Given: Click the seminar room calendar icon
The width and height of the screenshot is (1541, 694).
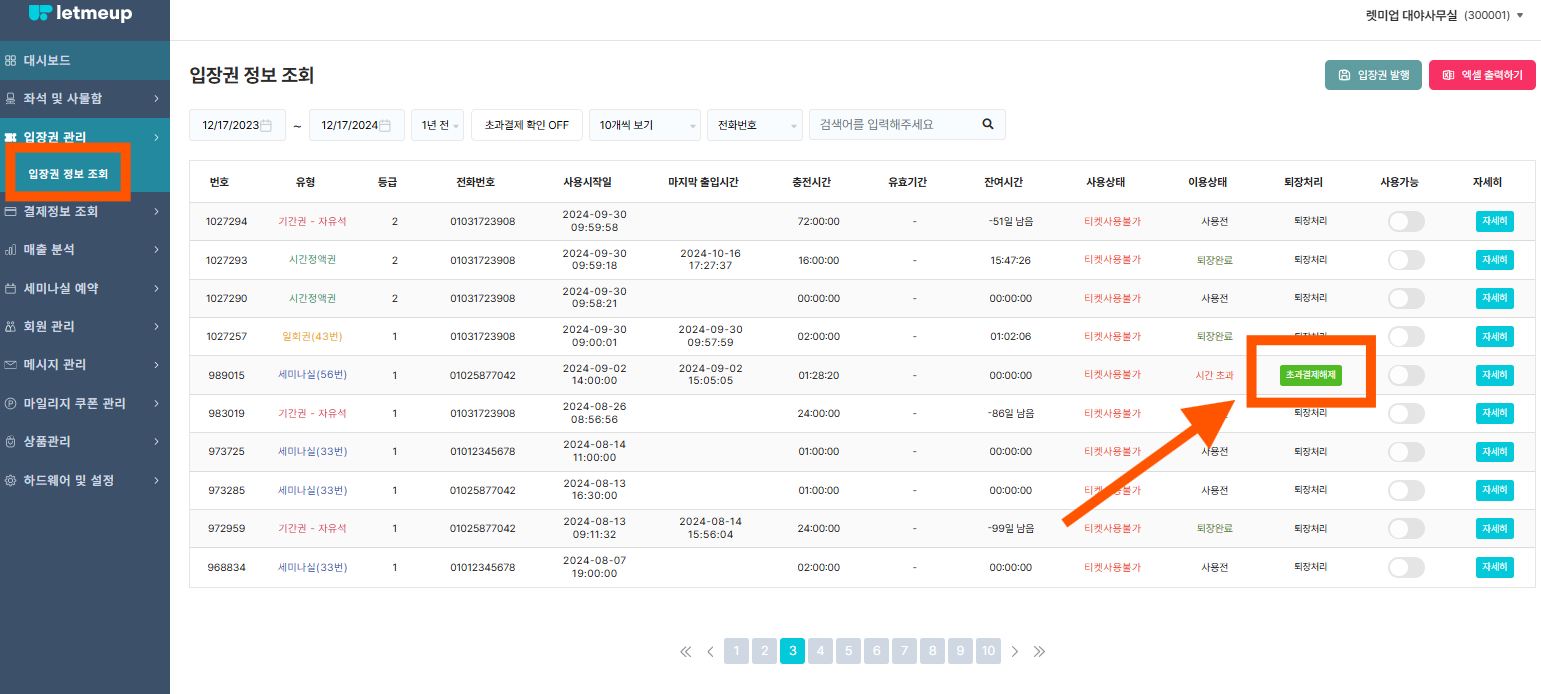Looking at the screenshot, I should (x=10, y=288).
